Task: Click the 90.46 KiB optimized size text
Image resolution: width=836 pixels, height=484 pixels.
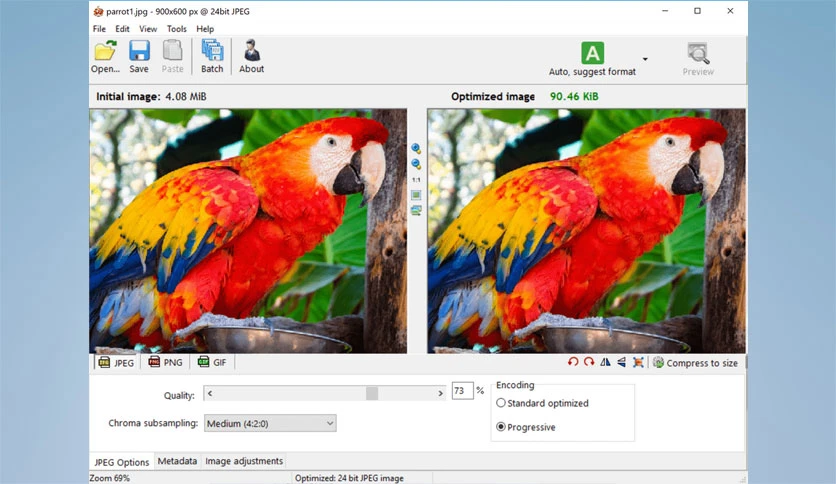Action: (x=574, y=96)
